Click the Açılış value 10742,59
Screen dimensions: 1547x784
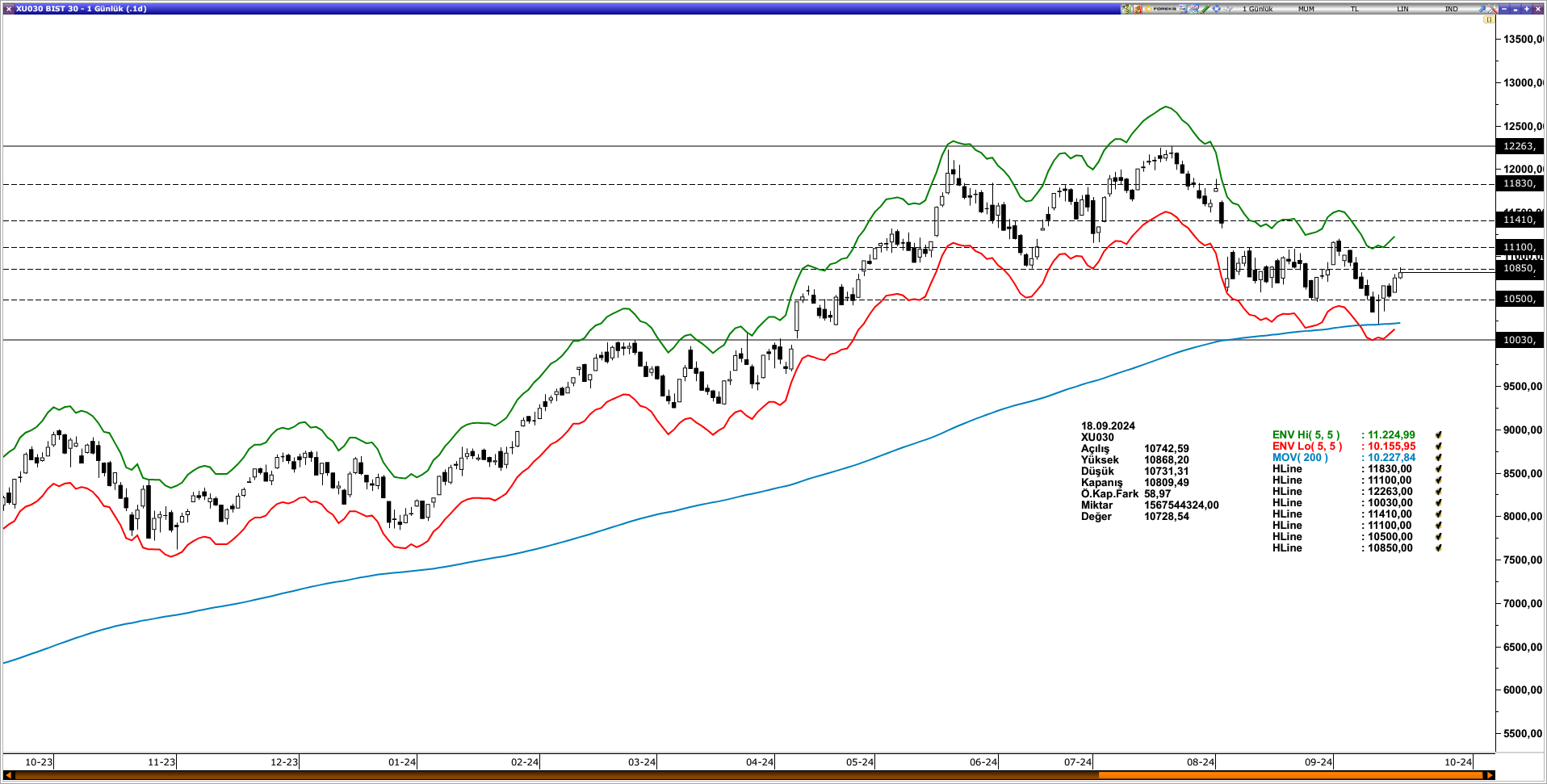(1167, 449)
